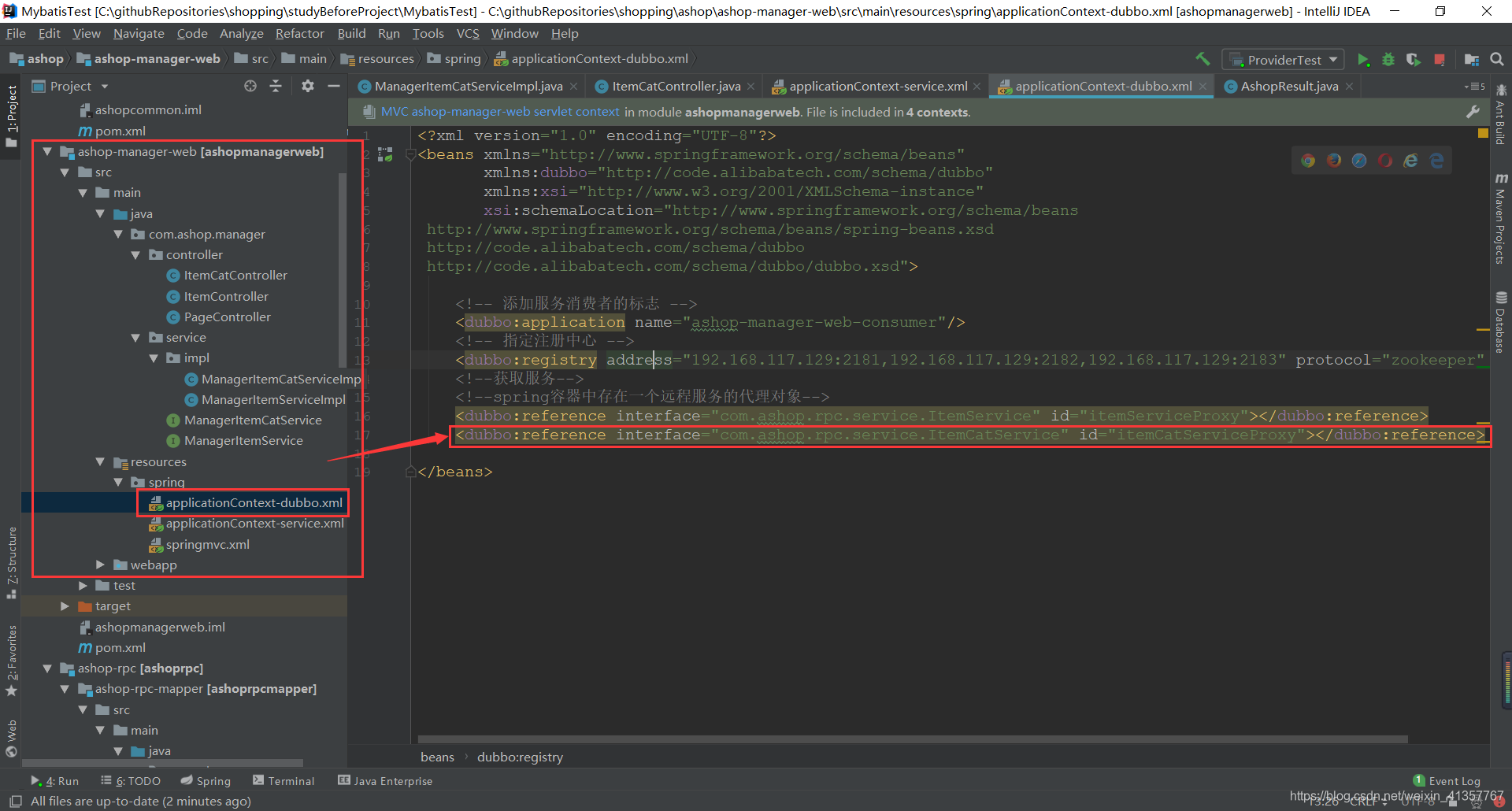Open Project Structure icon in toolbar

point(1471,60)
